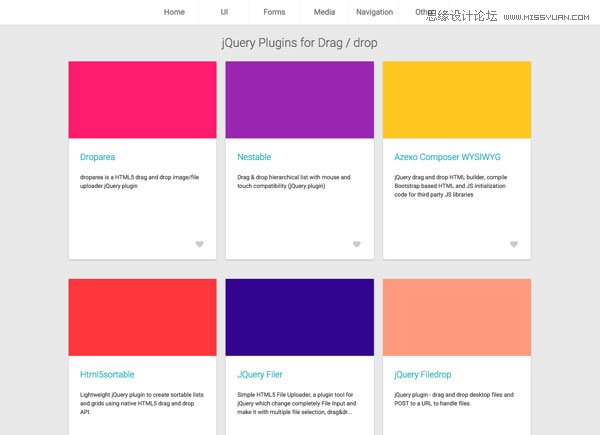The width and height of the screenshot is (600, 435).
Task: Open the Nestable plugin title link
Action: (254, 157)
